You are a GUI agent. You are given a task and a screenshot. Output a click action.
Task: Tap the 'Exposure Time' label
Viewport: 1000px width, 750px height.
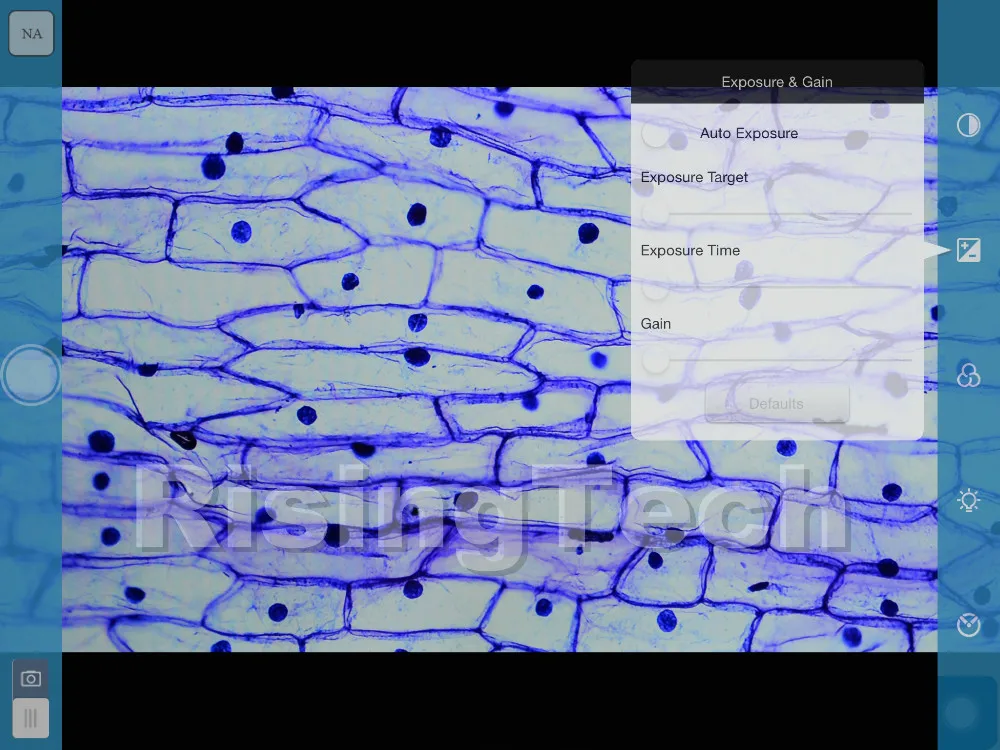[690, 250]
